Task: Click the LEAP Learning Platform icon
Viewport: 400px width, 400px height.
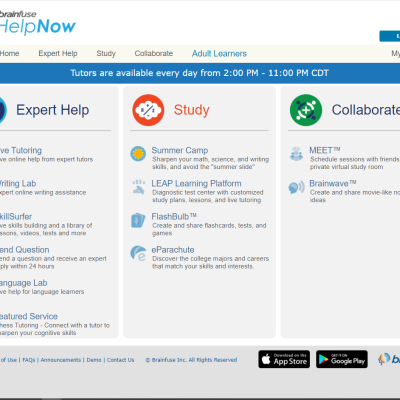Action: (138, 187)
